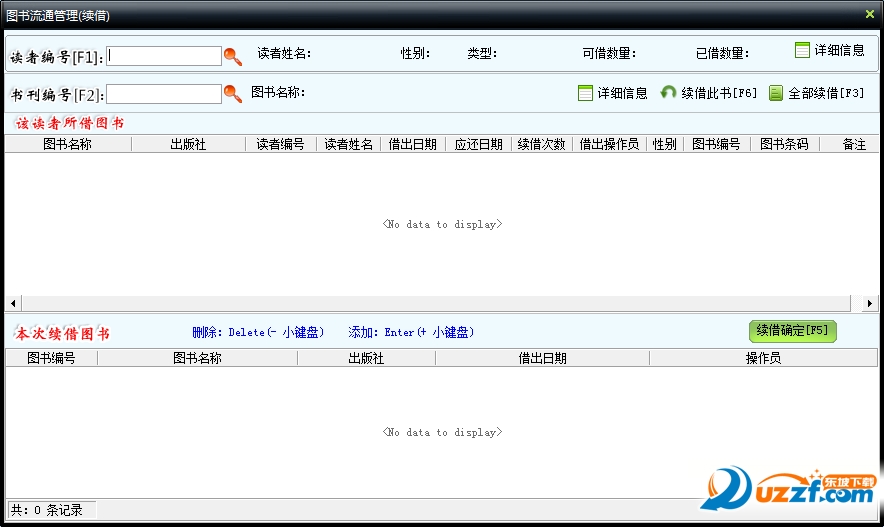
Task: Click lower table 借出日期 column header
Action: (x=542, y=358)
